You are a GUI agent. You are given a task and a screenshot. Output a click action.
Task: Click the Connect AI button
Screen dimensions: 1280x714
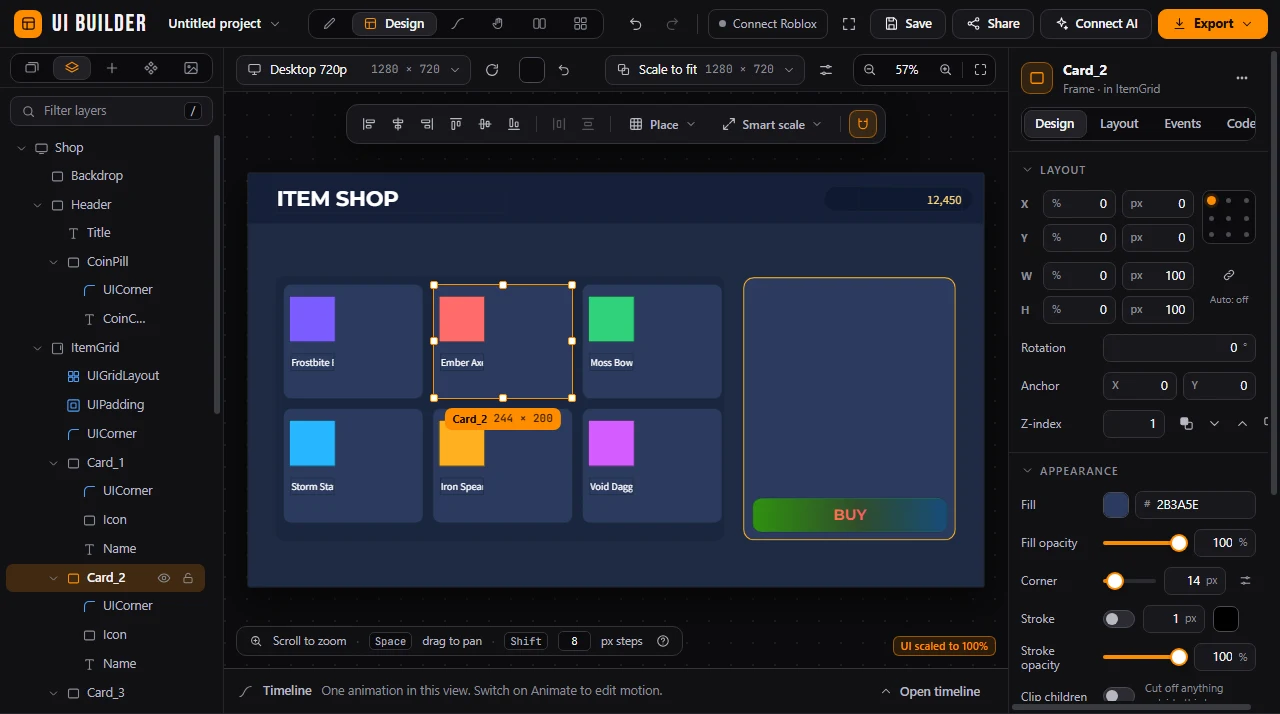(x=1096, y=24)
